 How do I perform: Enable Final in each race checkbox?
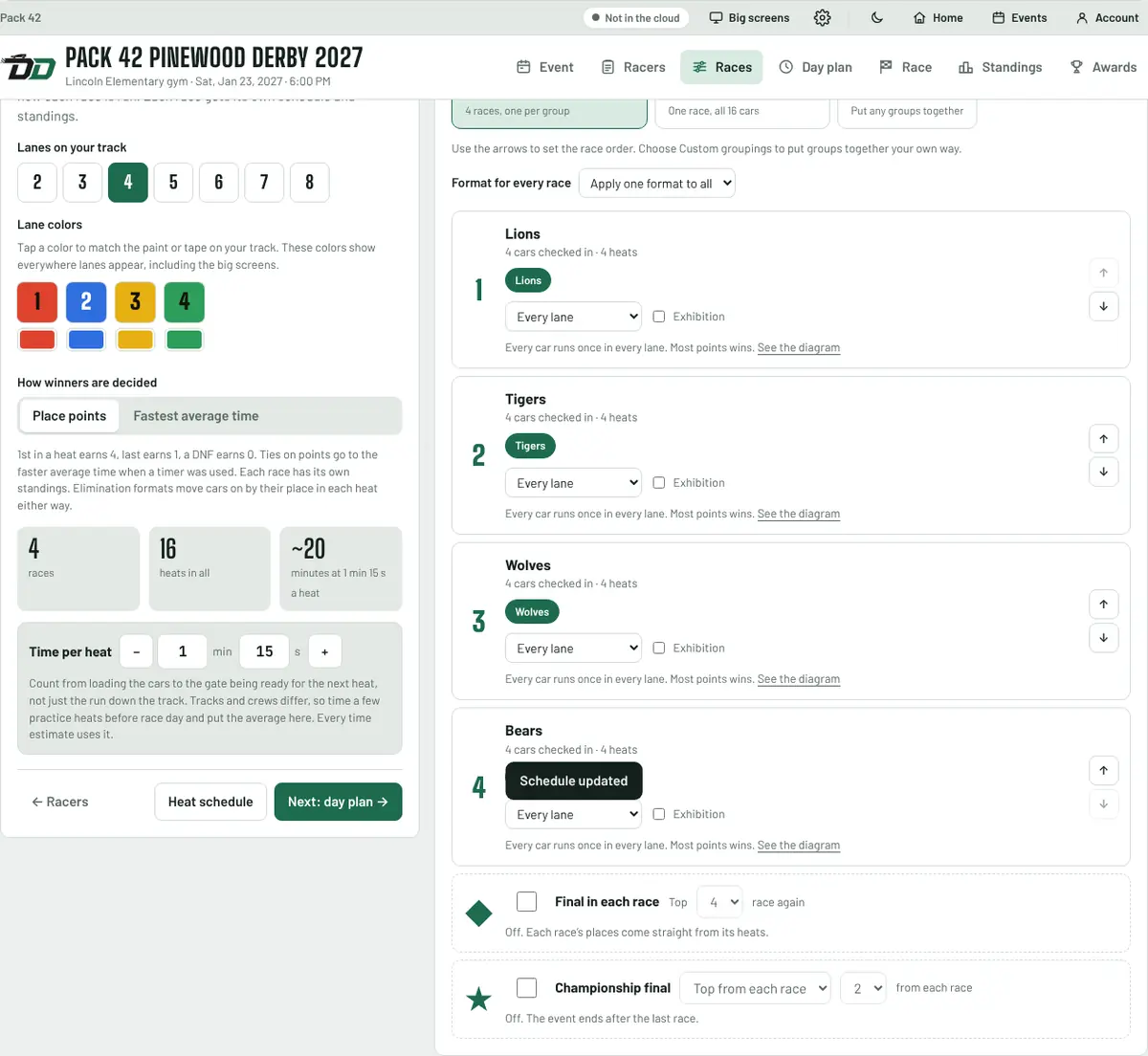click(x=526, y=901)
